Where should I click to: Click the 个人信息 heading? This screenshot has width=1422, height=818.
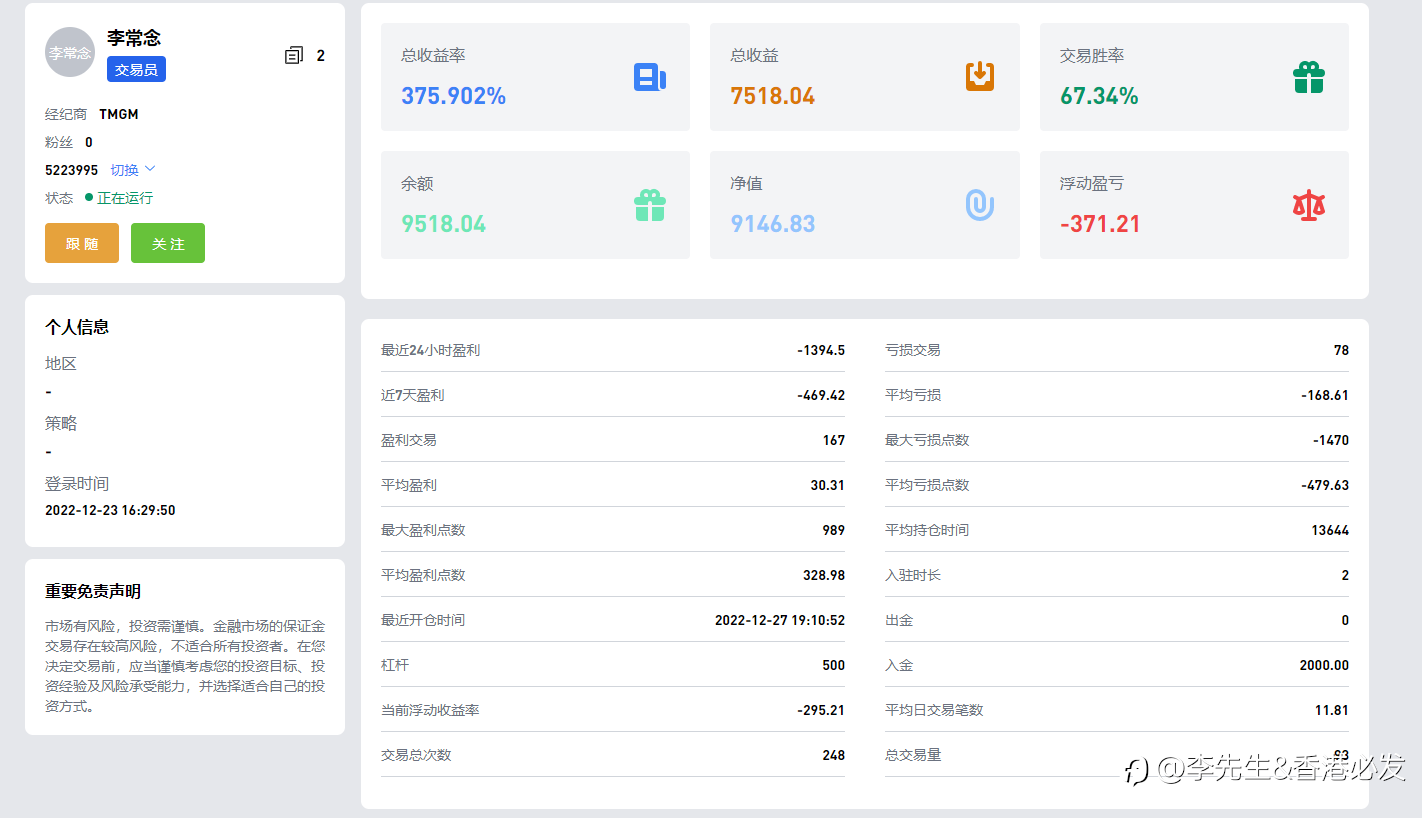pos(77,327)
